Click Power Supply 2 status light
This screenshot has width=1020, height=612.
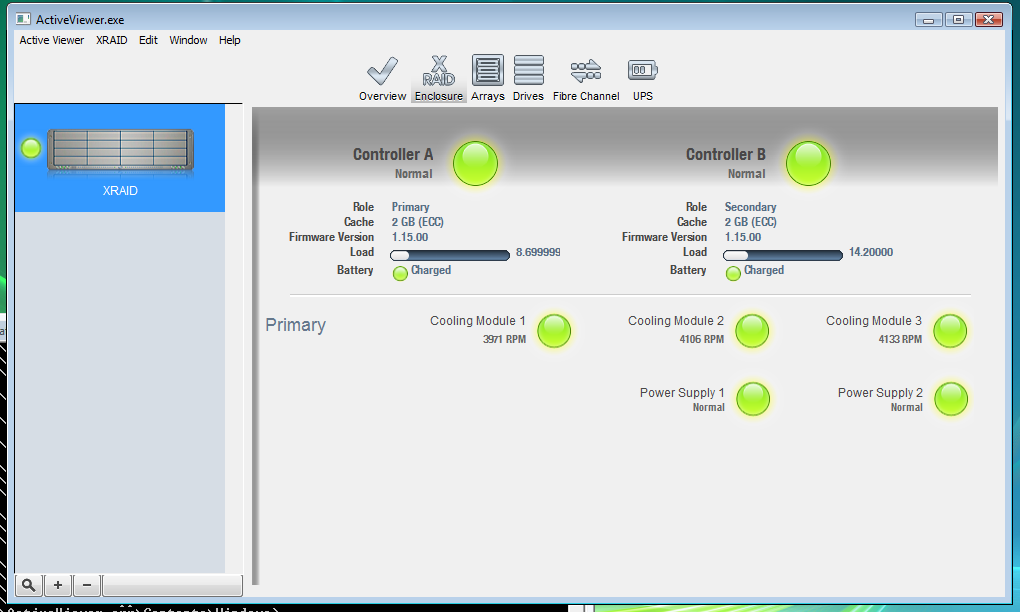(950, 399)
